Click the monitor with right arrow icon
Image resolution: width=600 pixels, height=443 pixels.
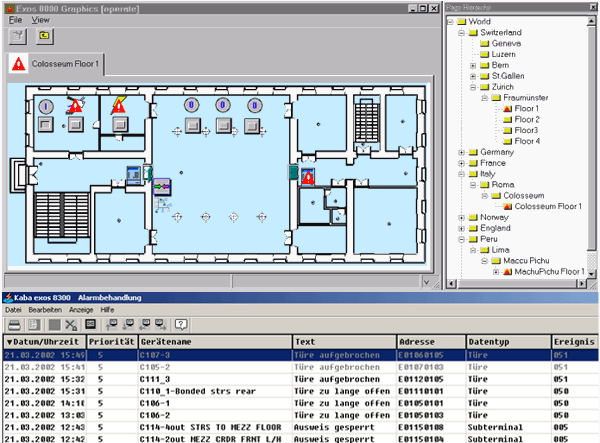160,325
